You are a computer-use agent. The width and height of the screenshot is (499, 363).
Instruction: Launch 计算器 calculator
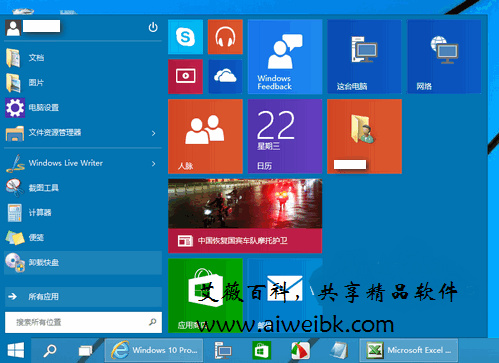click(x=83, y=213)
